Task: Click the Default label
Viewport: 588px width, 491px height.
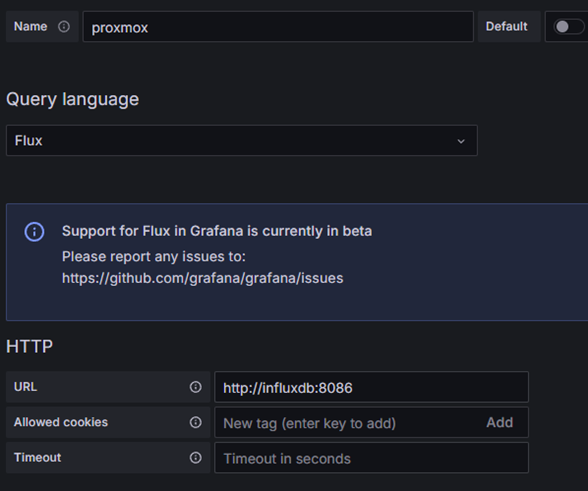Action: point(506,27)
